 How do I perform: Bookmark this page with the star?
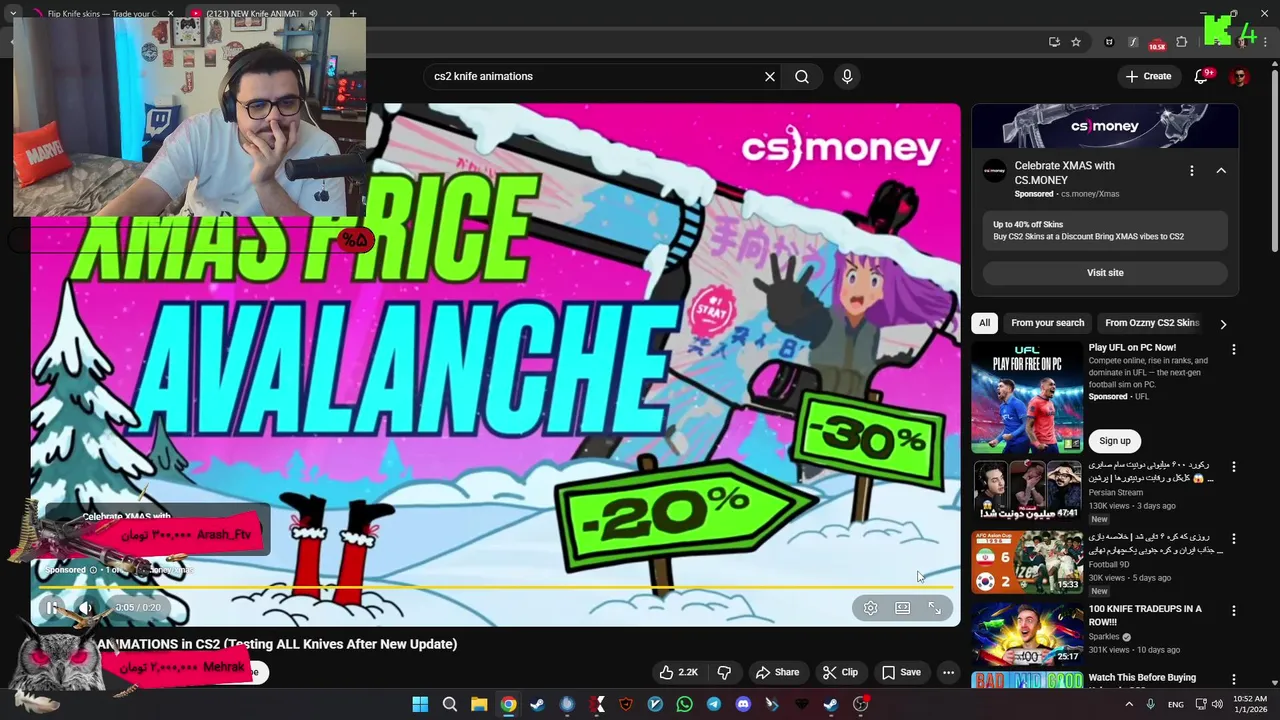tap(1076, 42)
